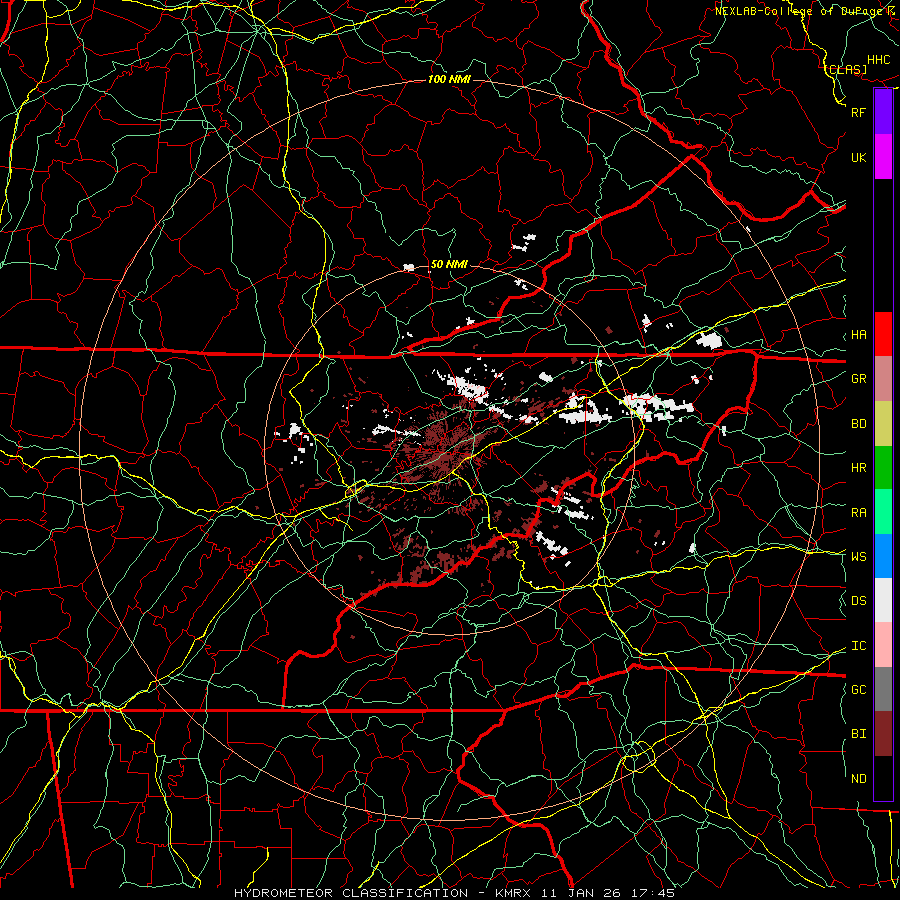Click the KMRX radar site identifier

coord(514,893)
